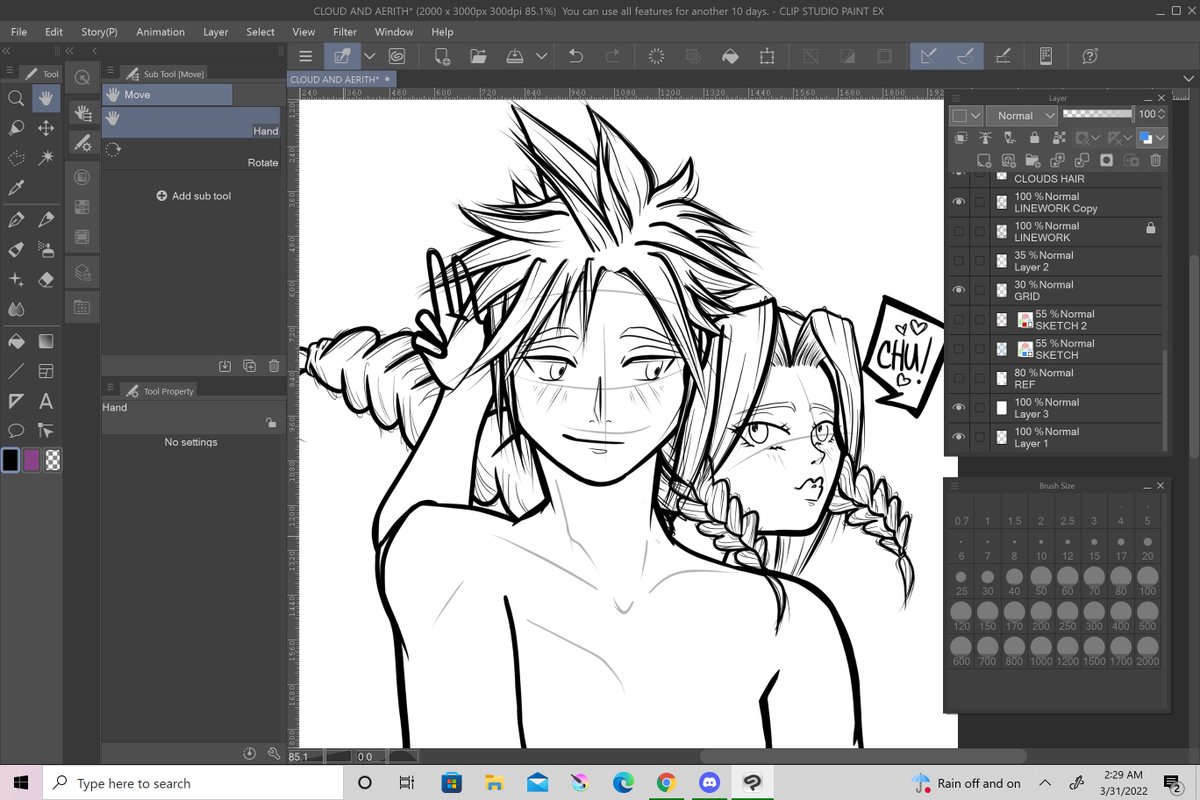Image resolution: width=1200 pixels, height=800 pixels.
Task: Create new raster layer icon in Layer panel
Action: (x=985, y=160)
